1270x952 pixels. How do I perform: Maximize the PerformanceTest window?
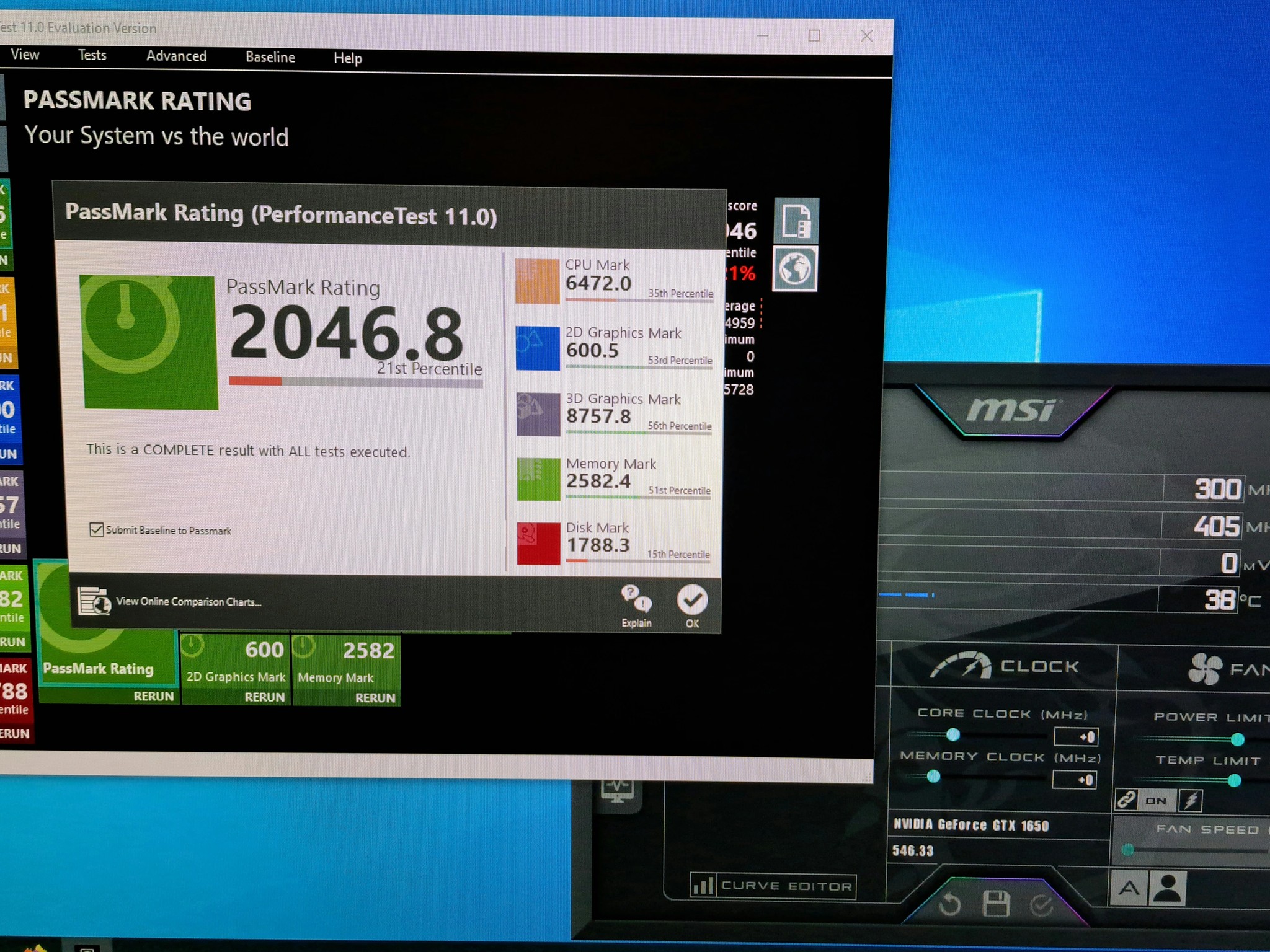[814, 35]
